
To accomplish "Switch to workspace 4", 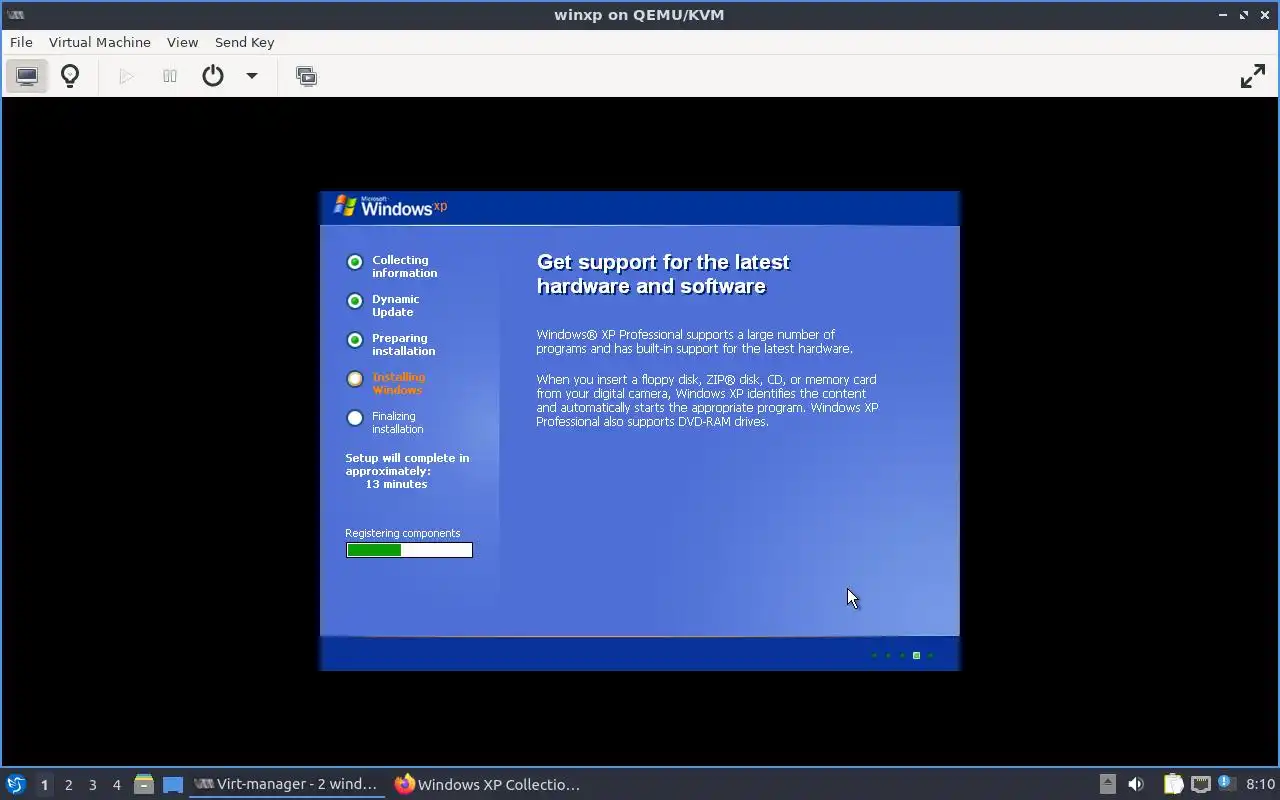I will click(x=116, y=785).
